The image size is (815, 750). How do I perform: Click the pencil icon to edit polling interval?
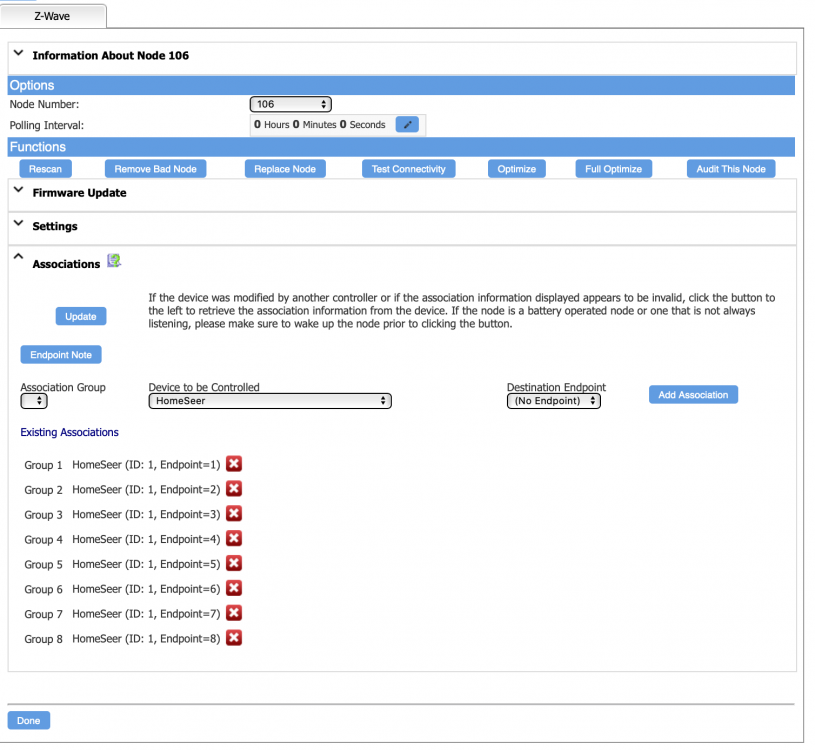tap(407, 125)
